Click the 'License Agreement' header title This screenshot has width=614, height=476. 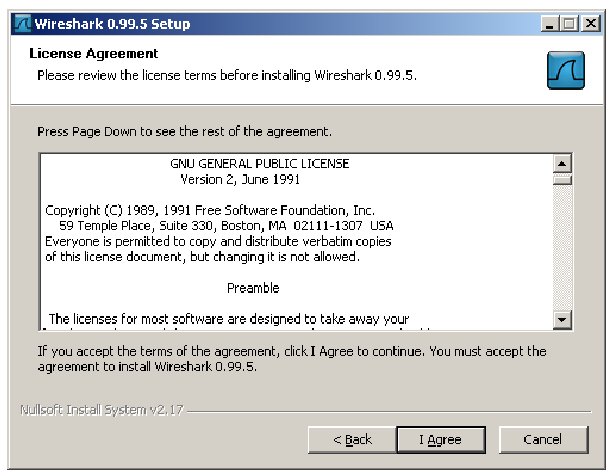click(x=94, y=54)
